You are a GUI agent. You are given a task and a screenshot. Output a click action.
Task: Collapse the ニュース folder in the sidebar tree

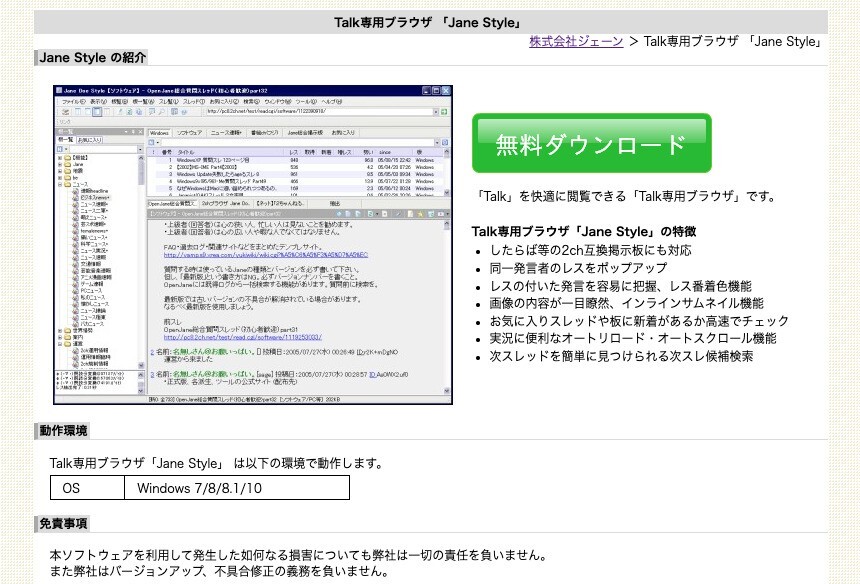(60, 182)
